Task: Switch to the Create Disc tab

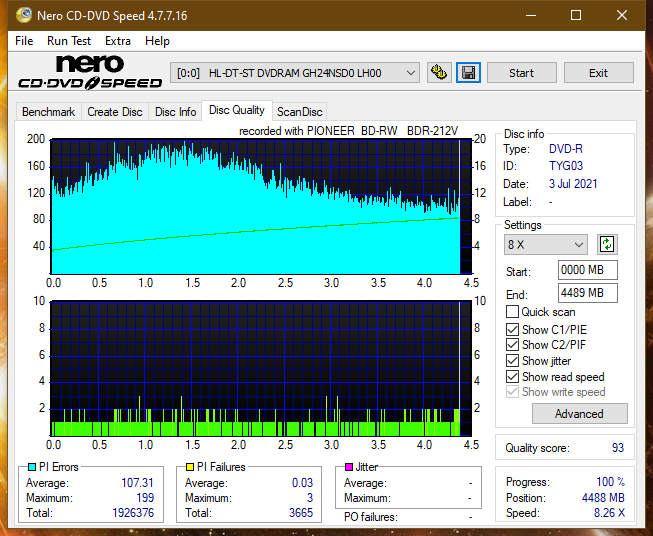Action: click(x=115, y=112)
